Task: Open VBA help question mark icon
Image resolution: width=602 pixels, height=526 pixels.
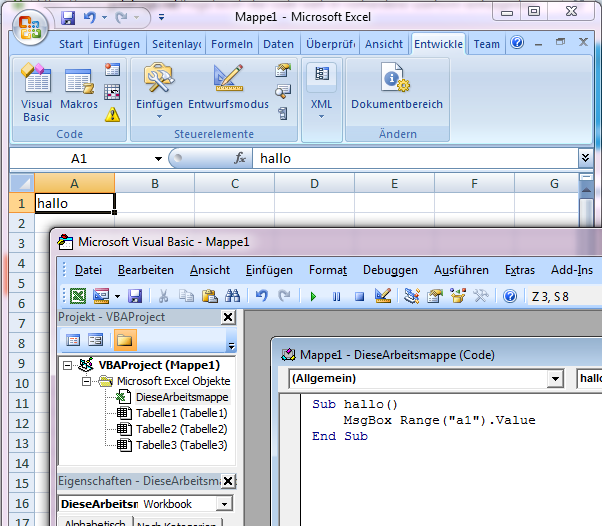Action: point(510,296)
